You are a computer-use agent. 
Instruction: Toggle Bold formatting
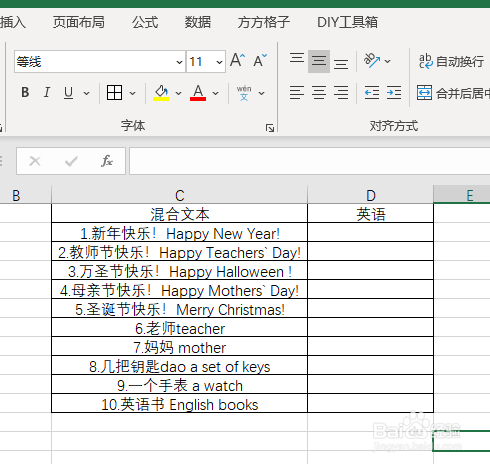[25, 92]
